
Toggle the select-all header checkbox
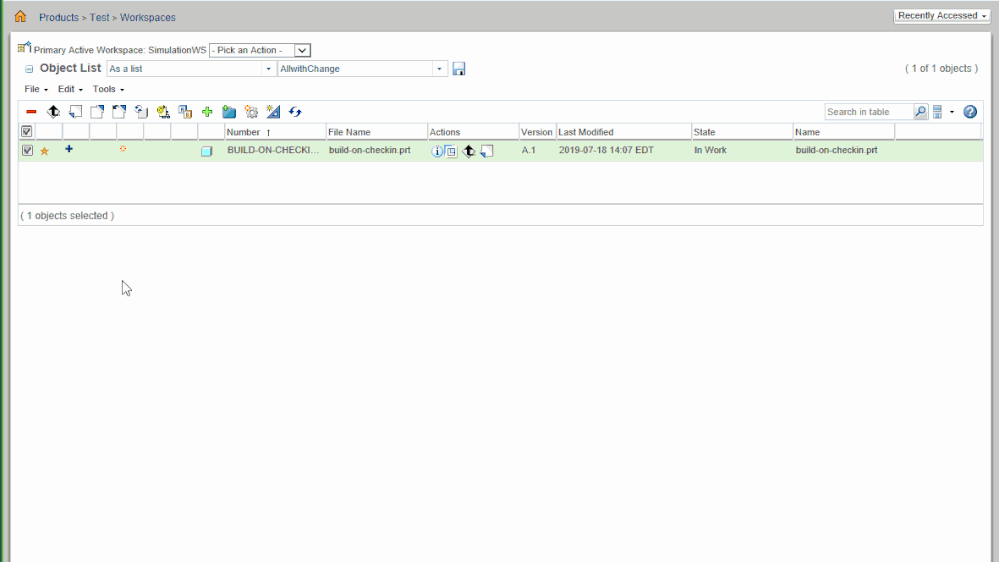point(27,131)
